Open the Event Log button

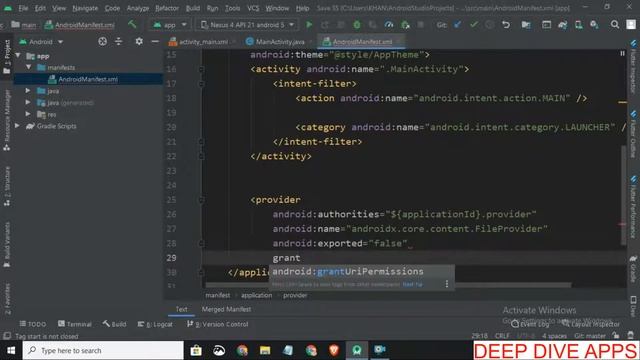coord(530,324)
